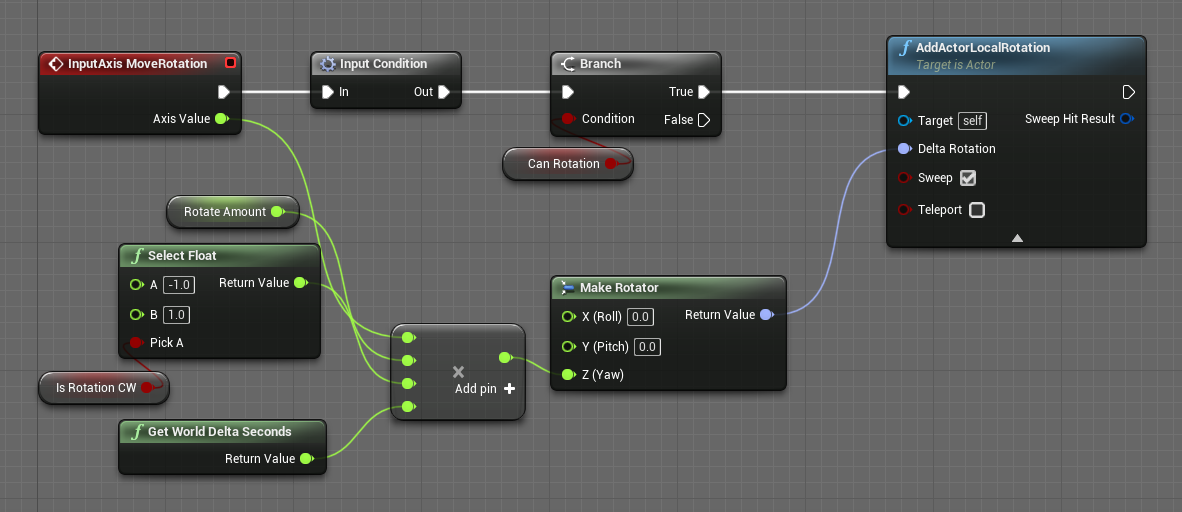Click the Select Float Return Value pin
The width and height of the screenshot is (1182, 512).
[x=300, y=283]
